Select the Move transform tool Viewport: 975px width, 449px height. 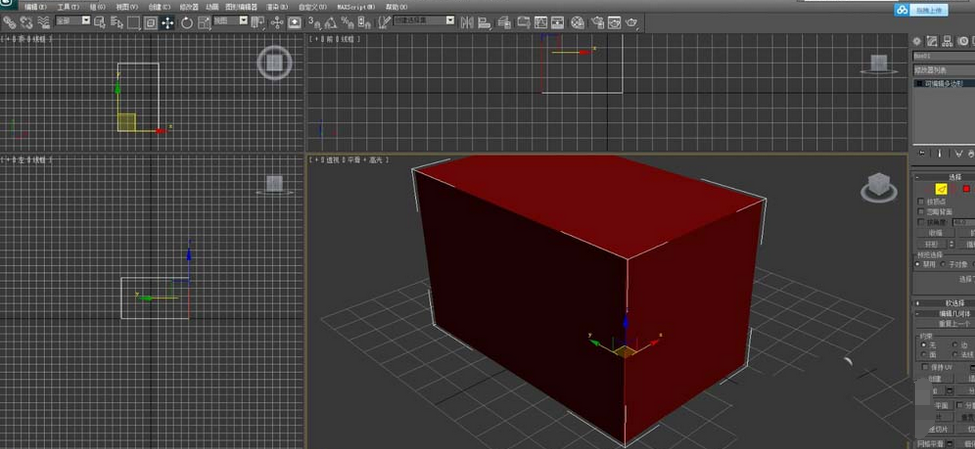[167, 22]
